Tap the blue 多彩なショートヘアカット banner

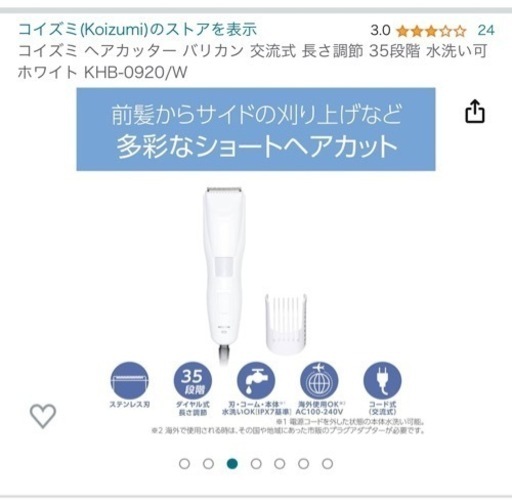tap(256, 129)
